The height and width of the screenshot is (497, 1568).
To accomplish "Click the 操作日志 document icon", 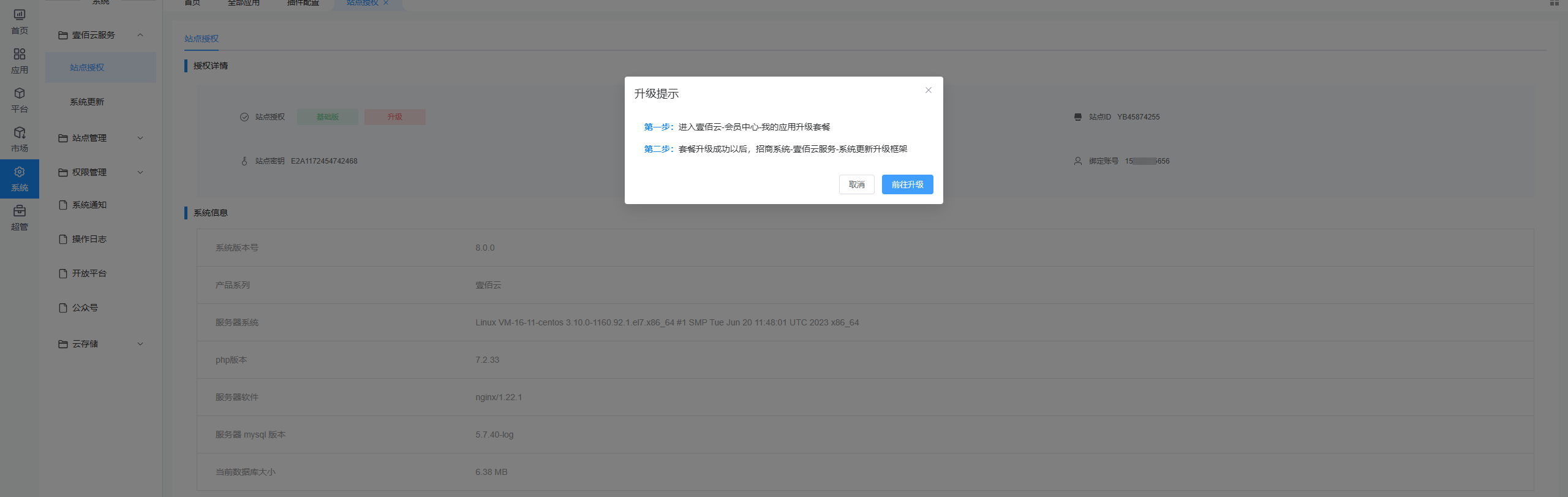I will 62,239.
